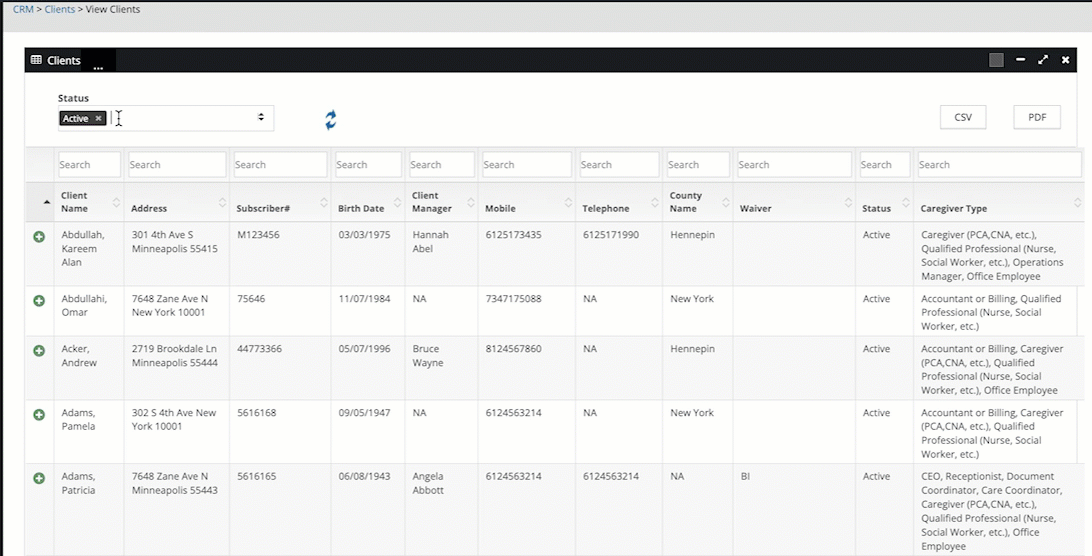
Task: Expand Adams, Pamela row with plus icon
Action: pos(39,415)
